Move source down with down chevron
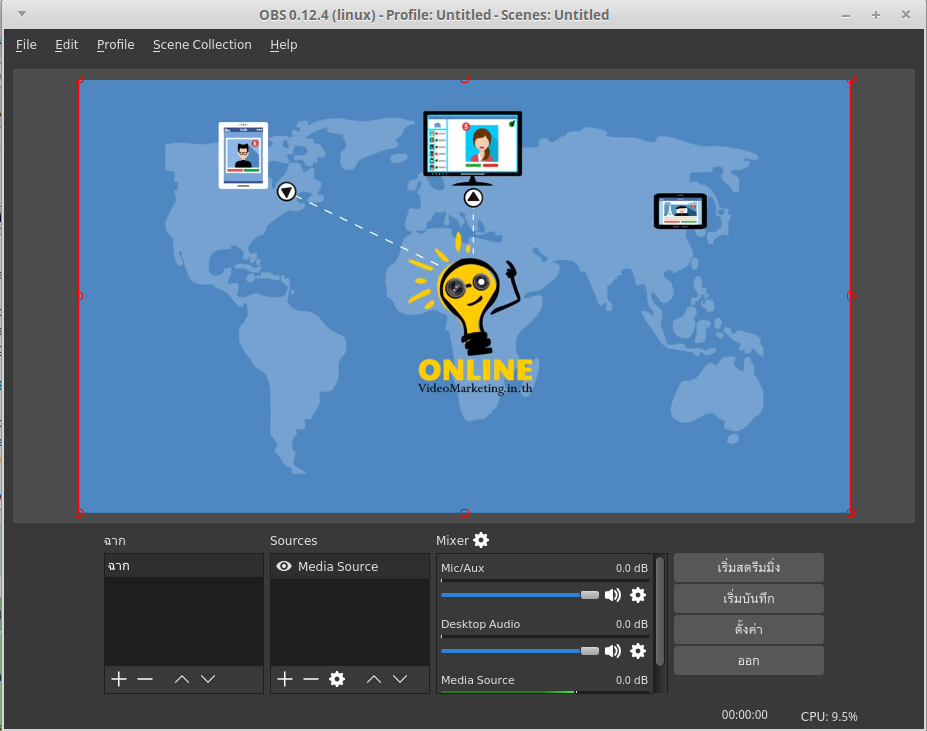 pos(400,679)
